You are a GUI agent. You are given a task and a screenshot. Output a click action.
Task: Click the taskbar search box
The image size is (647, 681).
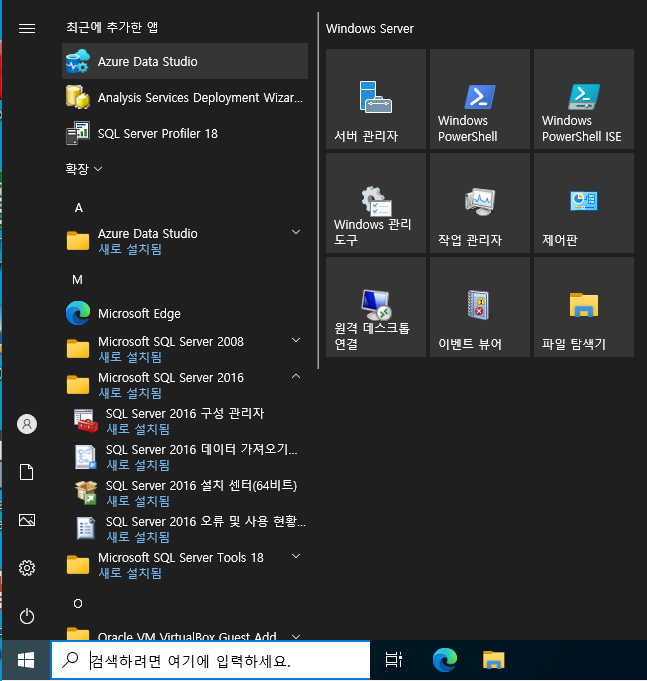coord(211,661)
